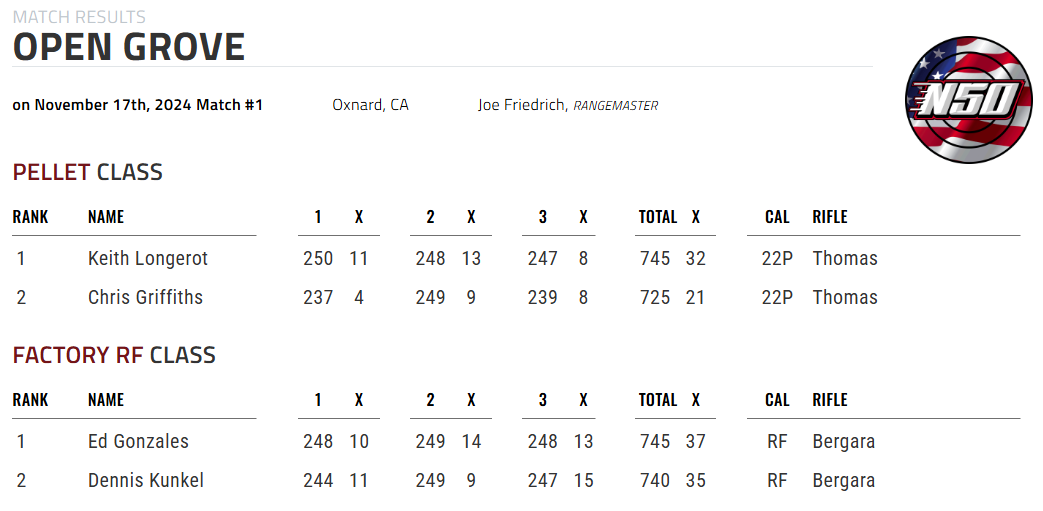Select shooter name Chris Griffiths
1043x511 pixels.
(x=145, y=297)
